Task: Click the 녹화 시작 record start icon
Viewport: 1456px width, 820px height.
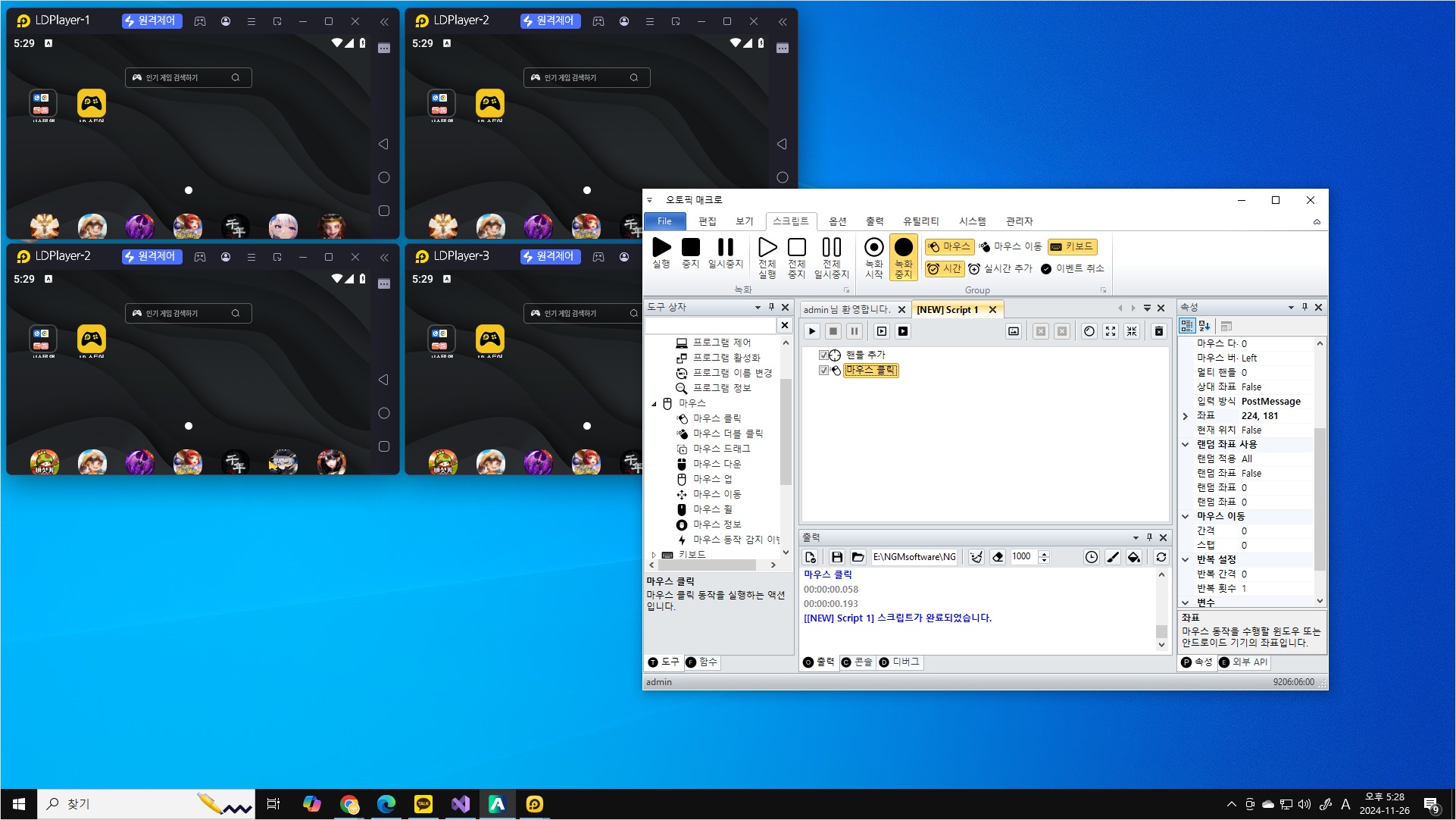Action: [x=873, y=248]
